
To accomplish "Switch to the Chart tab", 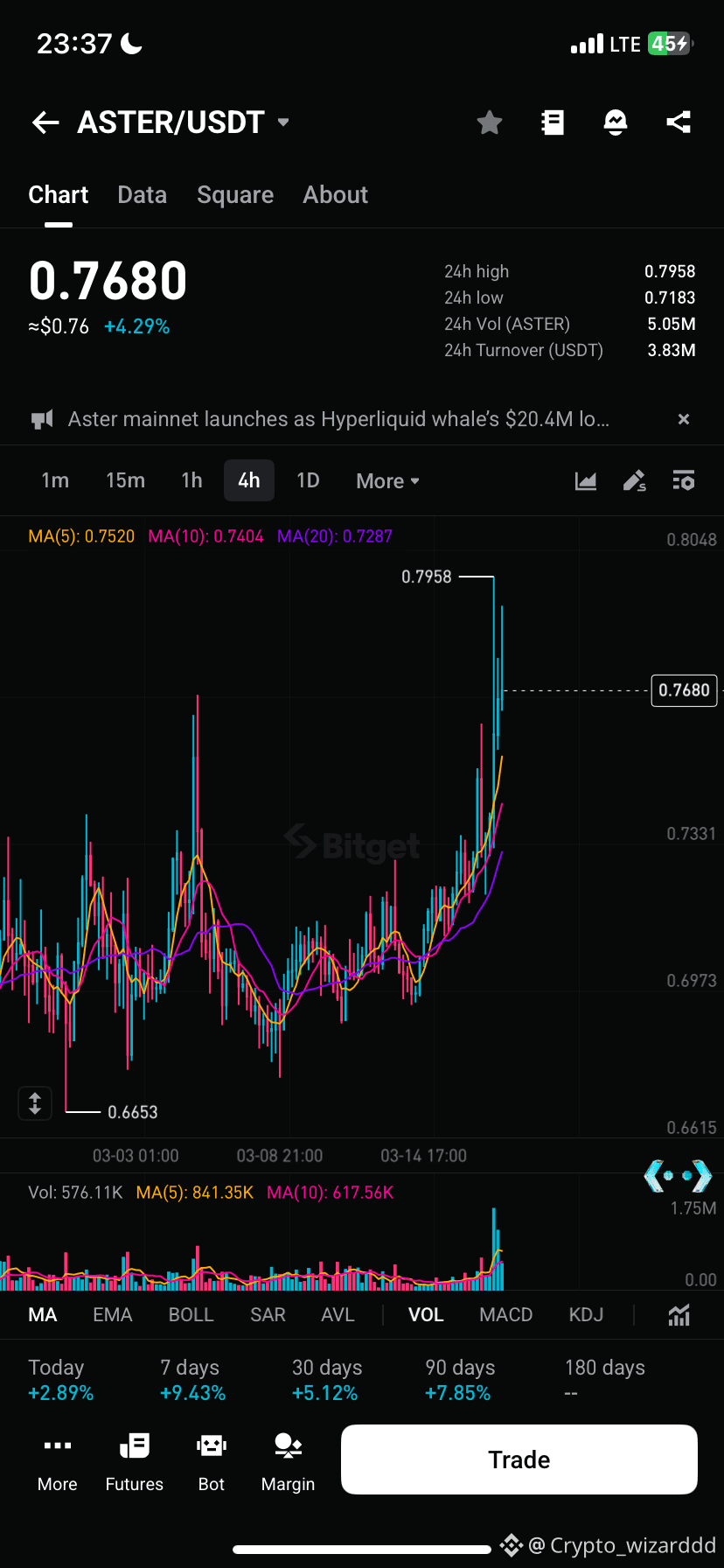I will click(x=59, y=195).
